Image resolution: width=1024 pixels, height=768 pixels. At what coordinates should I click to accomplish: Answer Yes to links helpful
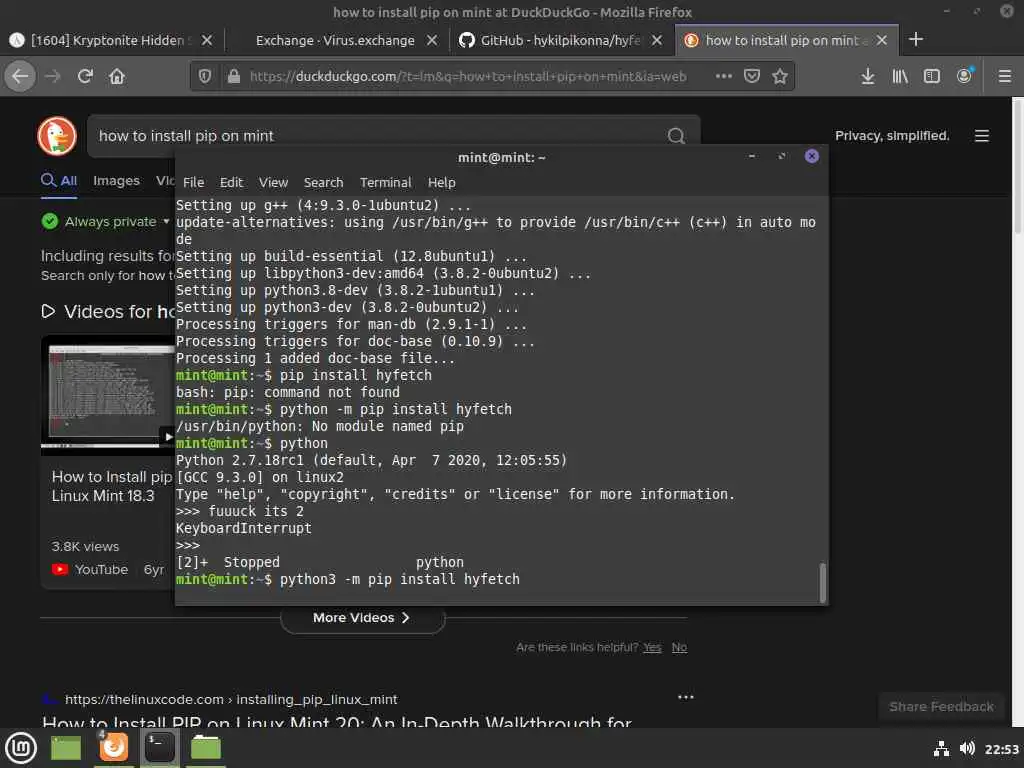652,647
